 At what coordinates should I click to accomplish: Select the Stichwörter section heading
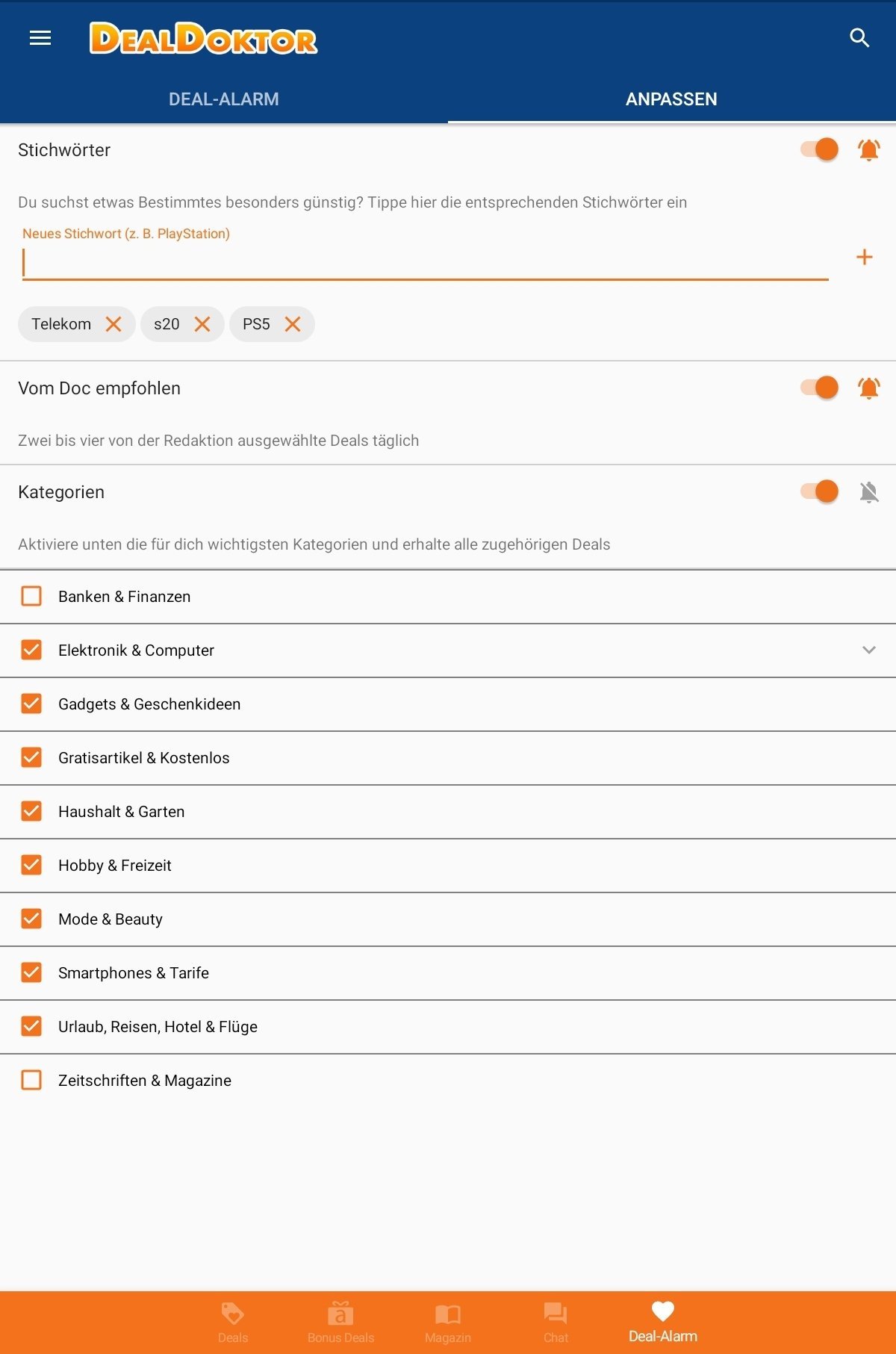[64, 150]
